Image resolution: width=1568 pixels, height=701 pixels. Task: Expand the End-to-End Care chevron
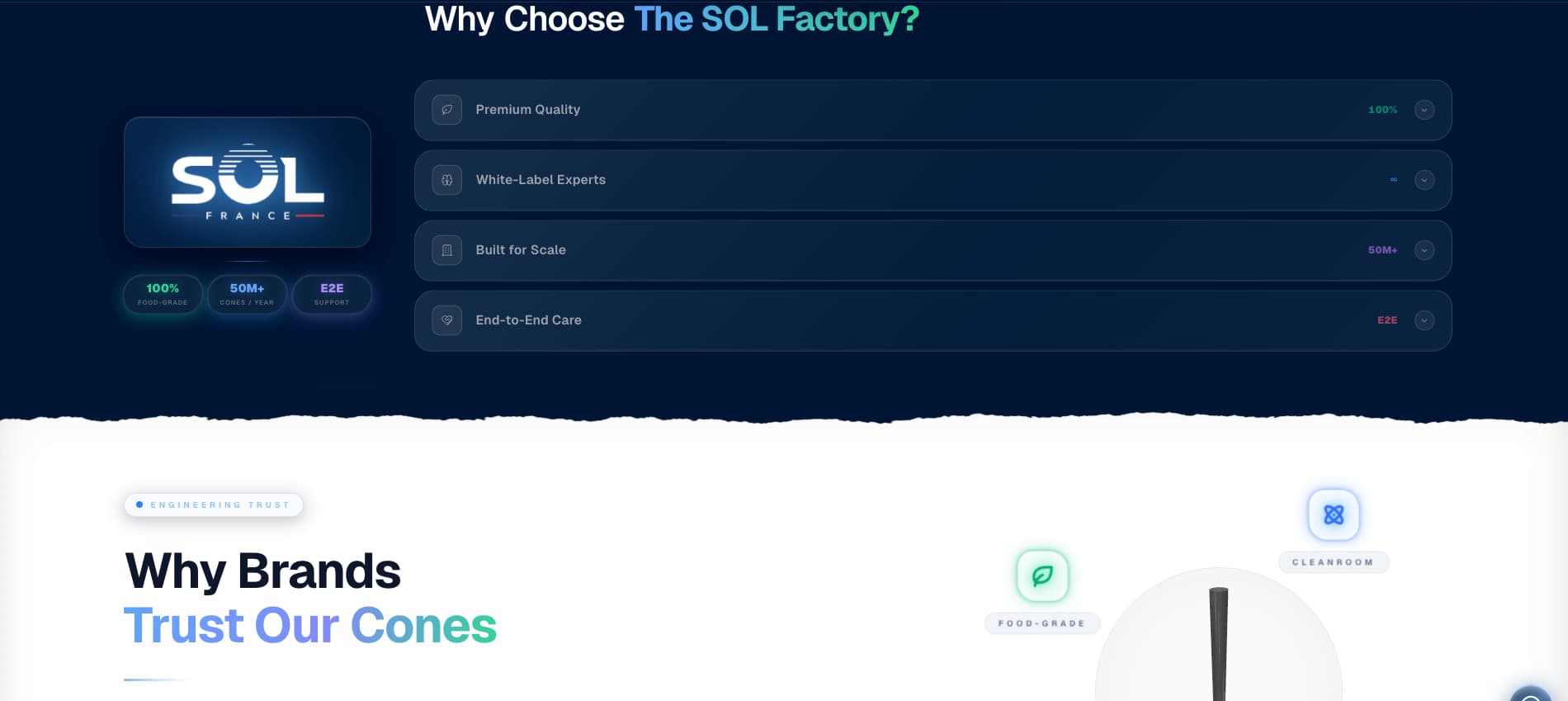click(x=1424, y=320)
